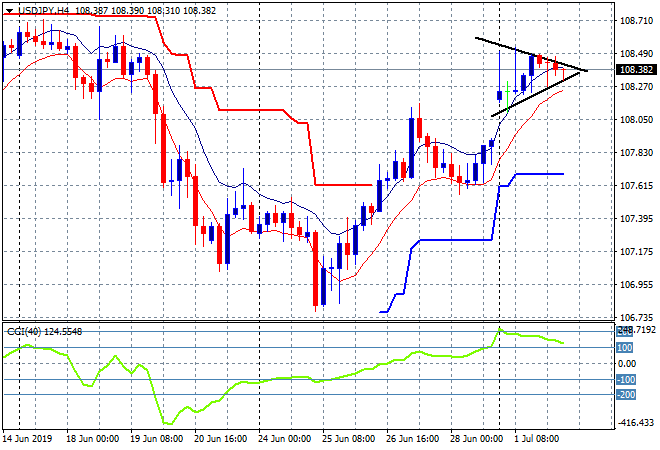Click the 106.735 price axis label
The image size is (660, 450).
click(x=636, y=317)
